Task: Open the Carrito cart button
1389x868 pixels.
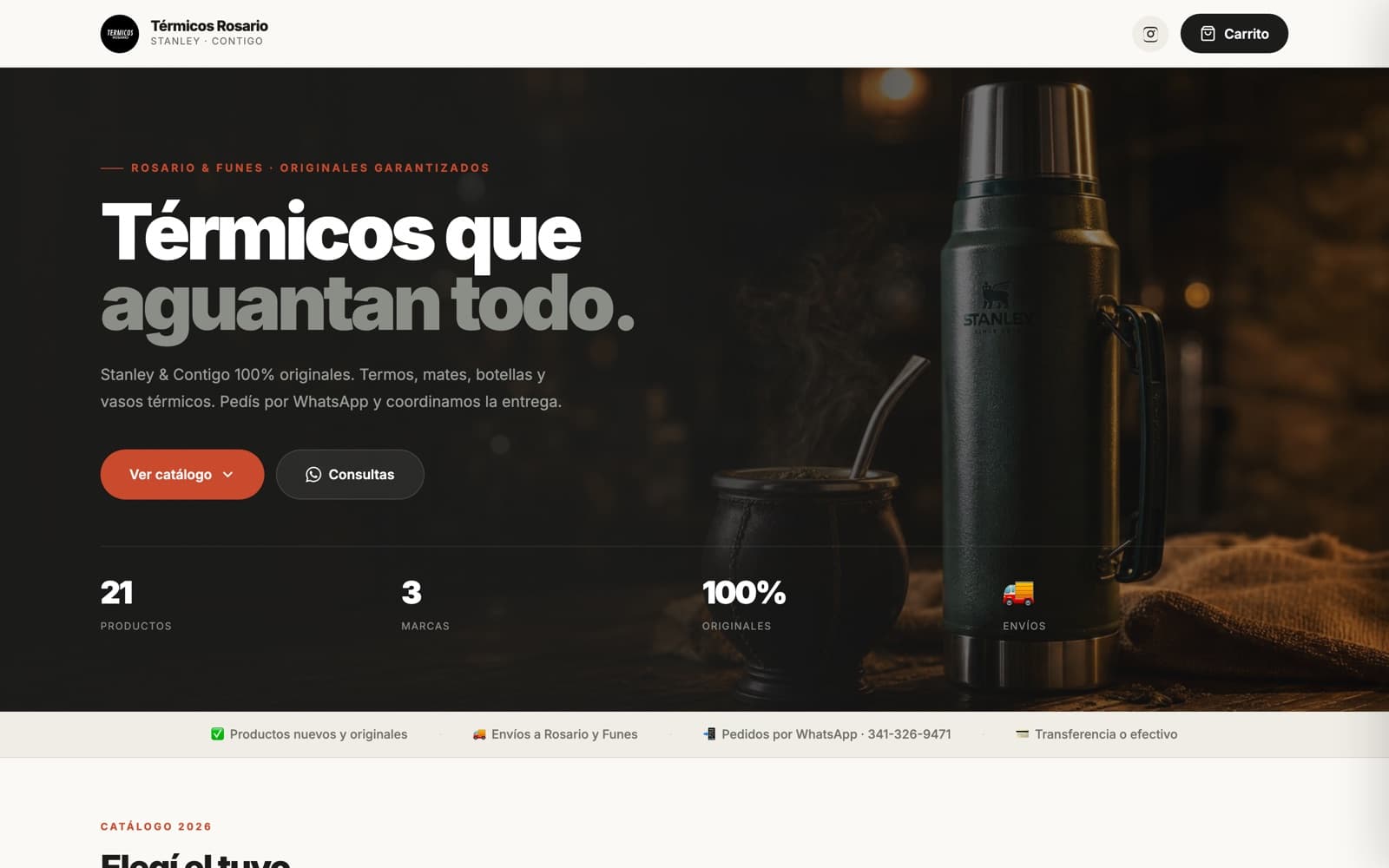Action: pos(1234,34)
